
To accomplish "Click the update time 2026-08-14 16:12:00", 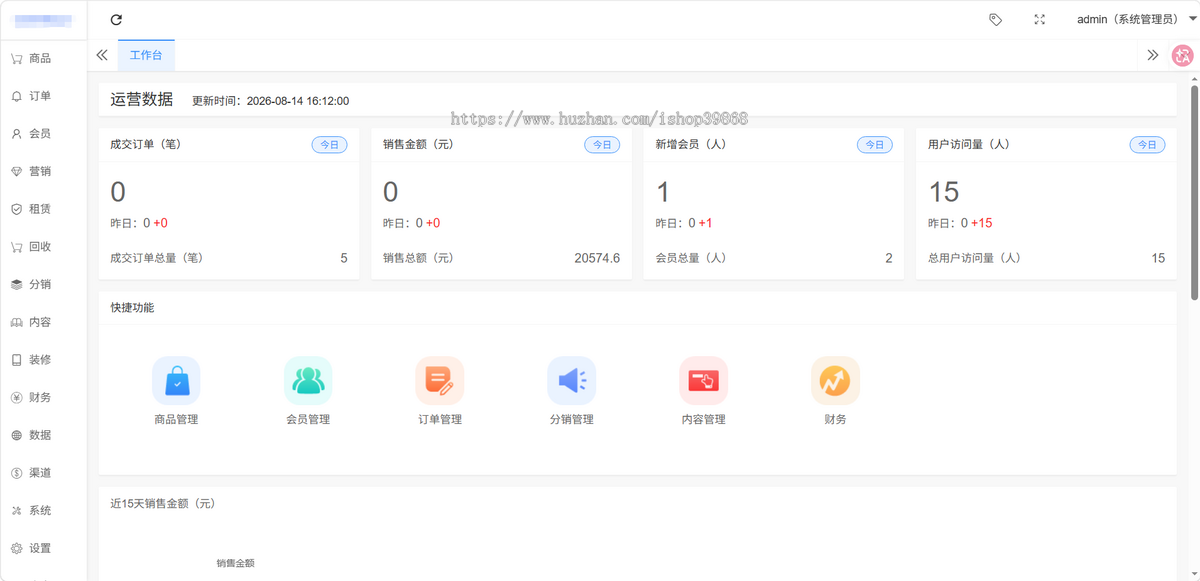I will tap(298, 101).
